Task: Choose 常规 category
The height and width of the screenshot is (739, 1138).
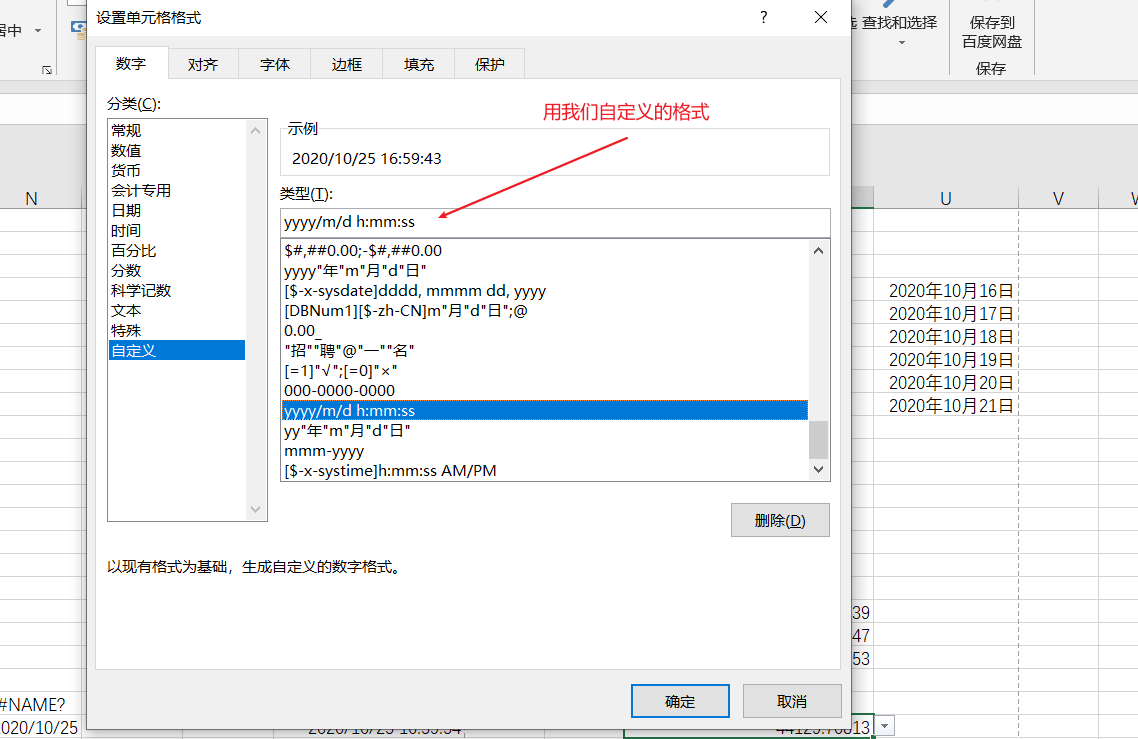Action: (x=176, y=131)
